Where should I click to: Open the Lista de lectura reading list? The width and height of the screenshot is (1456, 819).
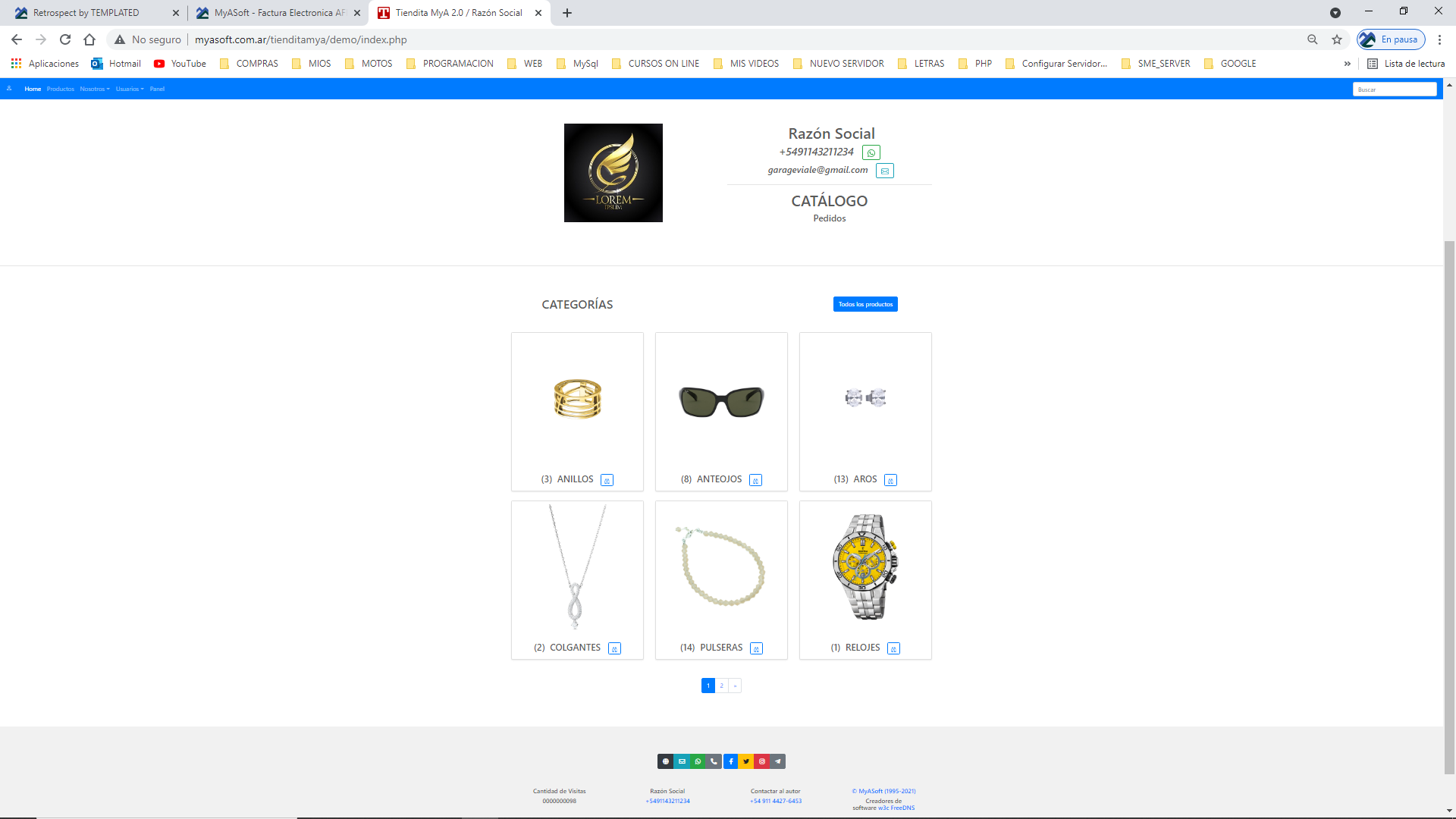(x=1406, y=64)
